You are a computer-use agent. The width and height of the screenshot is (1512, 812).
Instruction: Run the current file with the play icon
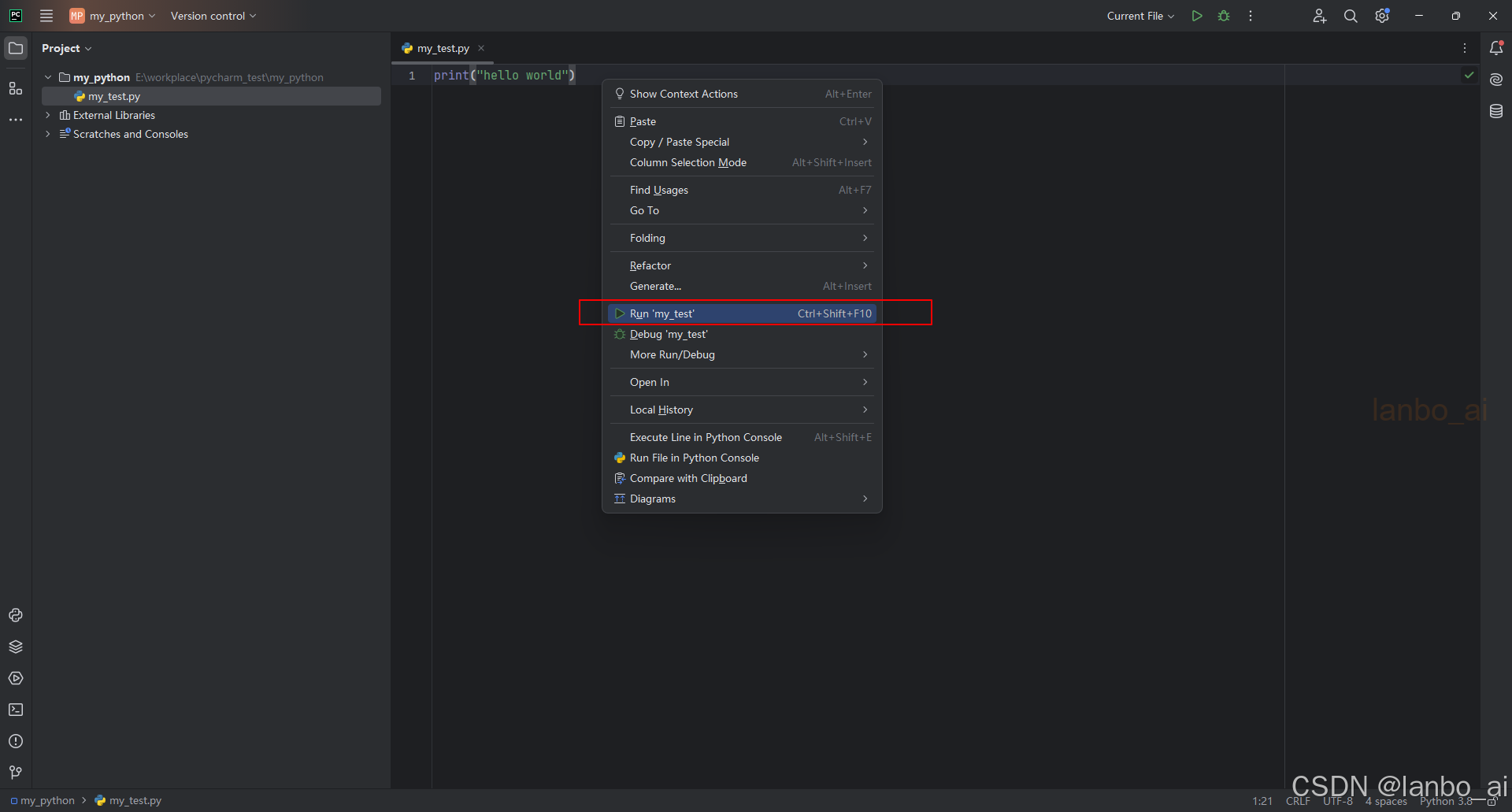coord(1196,16)
